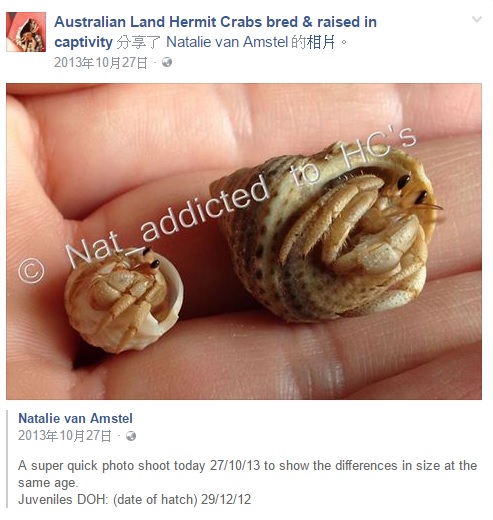Screen dimensions: 493x520
Task: Open the top post's 2013年10月27日 timestamp
Action: tap(101, 63)
